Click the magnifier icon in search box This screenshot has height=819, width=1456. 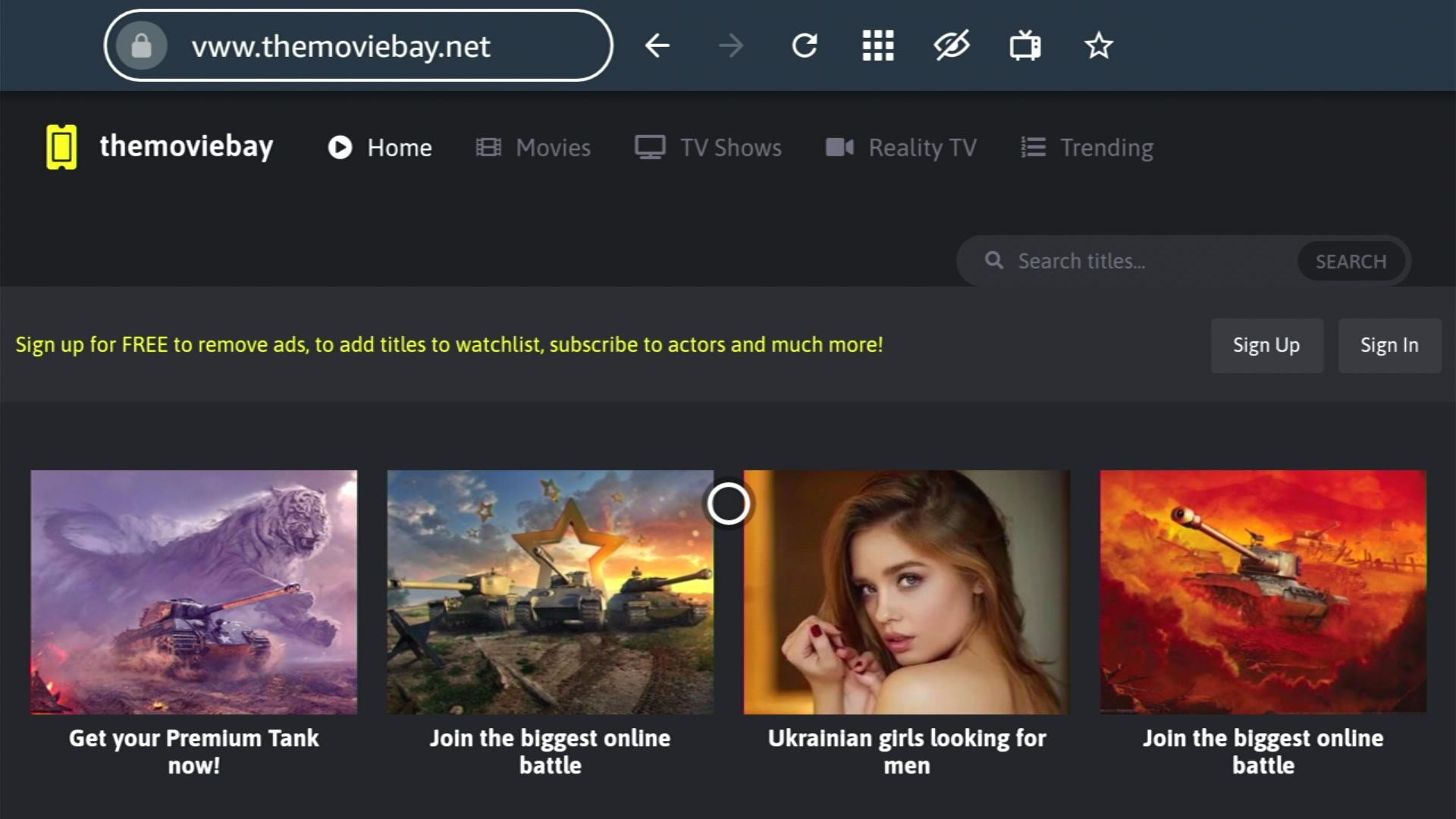(994, 261)
